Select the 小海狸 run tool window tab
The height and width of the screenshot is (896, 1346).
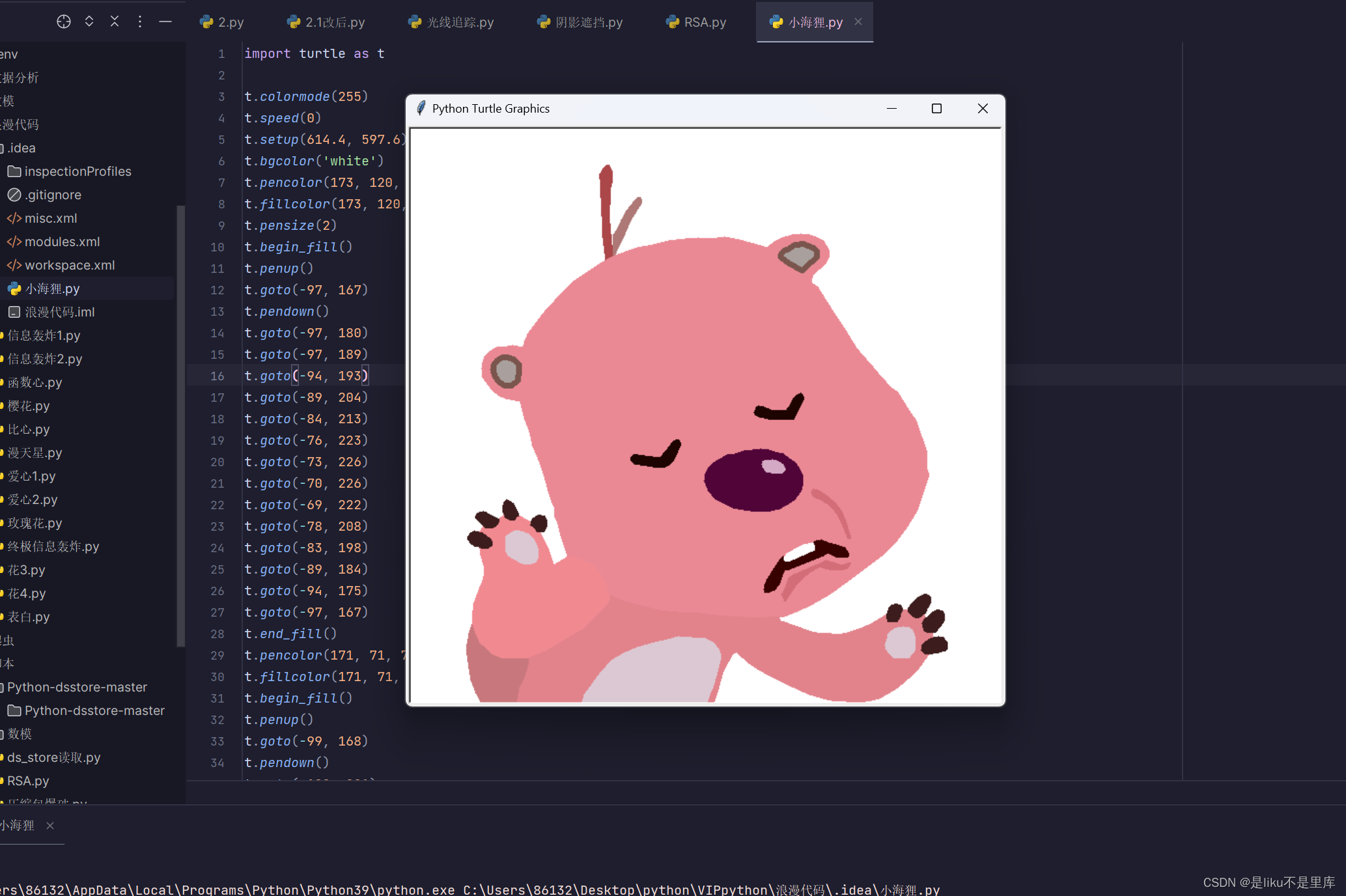[18, 826]
